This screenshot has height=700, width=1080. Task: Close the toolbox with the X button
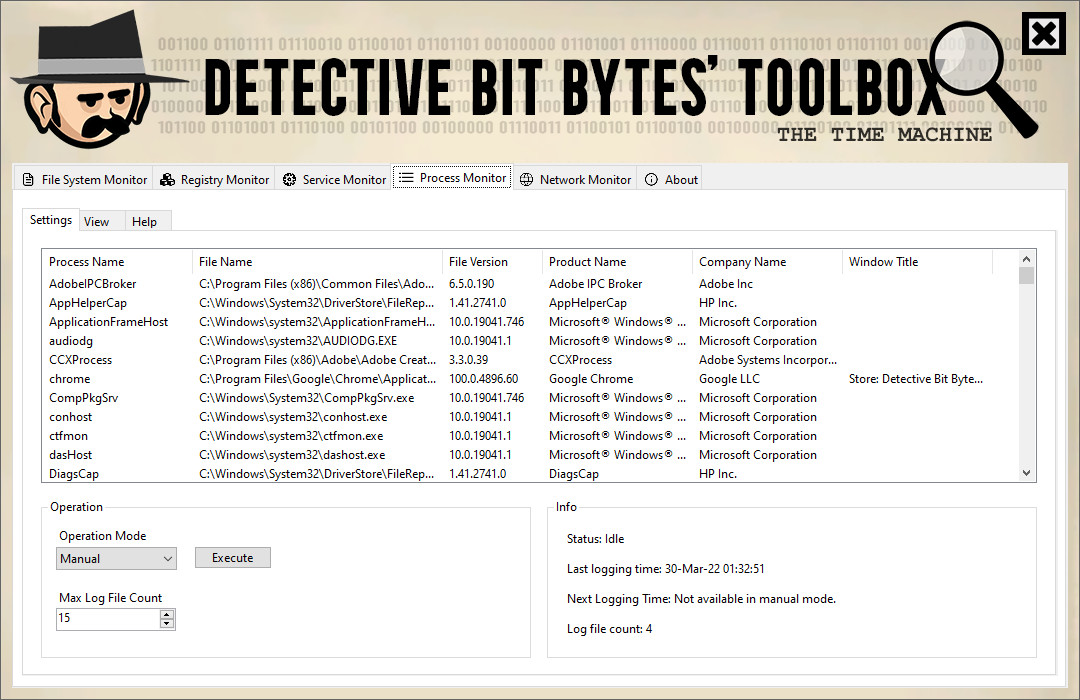[x=1043, y=36]
